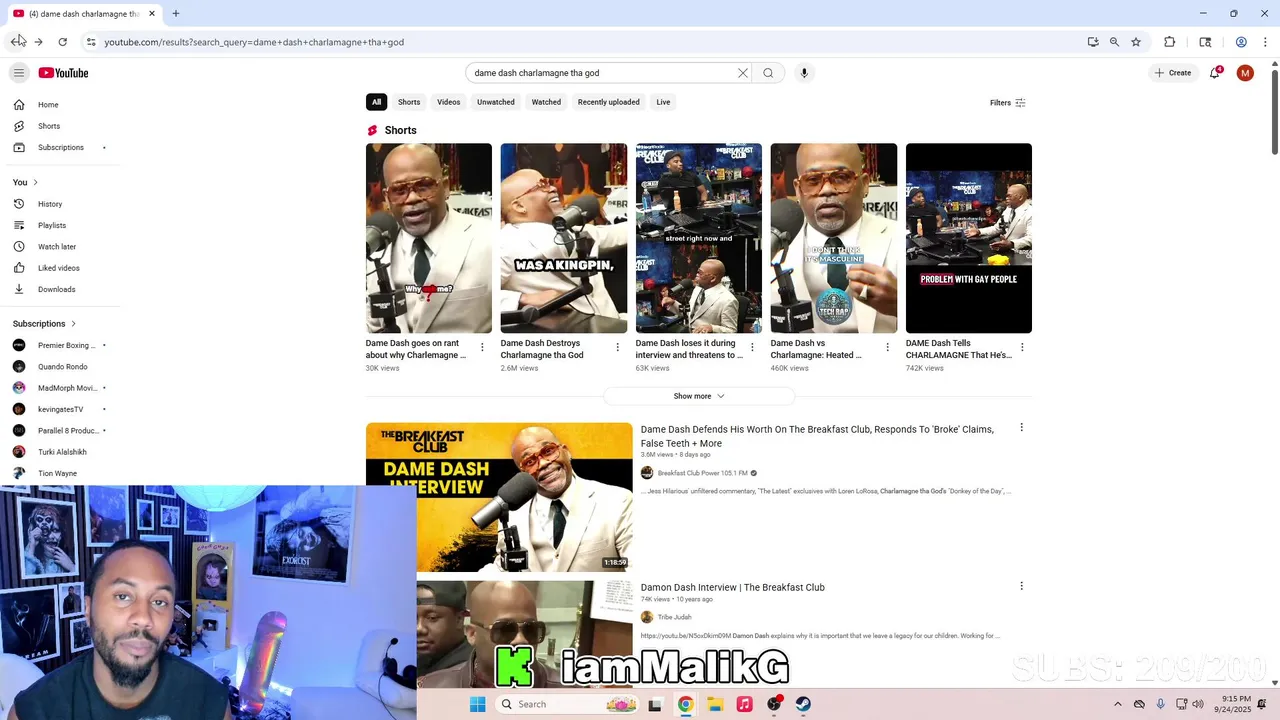Screen dimensions: 1280x720
Task: Open Liked videos in the sidebar
Action: click(60, 268)
